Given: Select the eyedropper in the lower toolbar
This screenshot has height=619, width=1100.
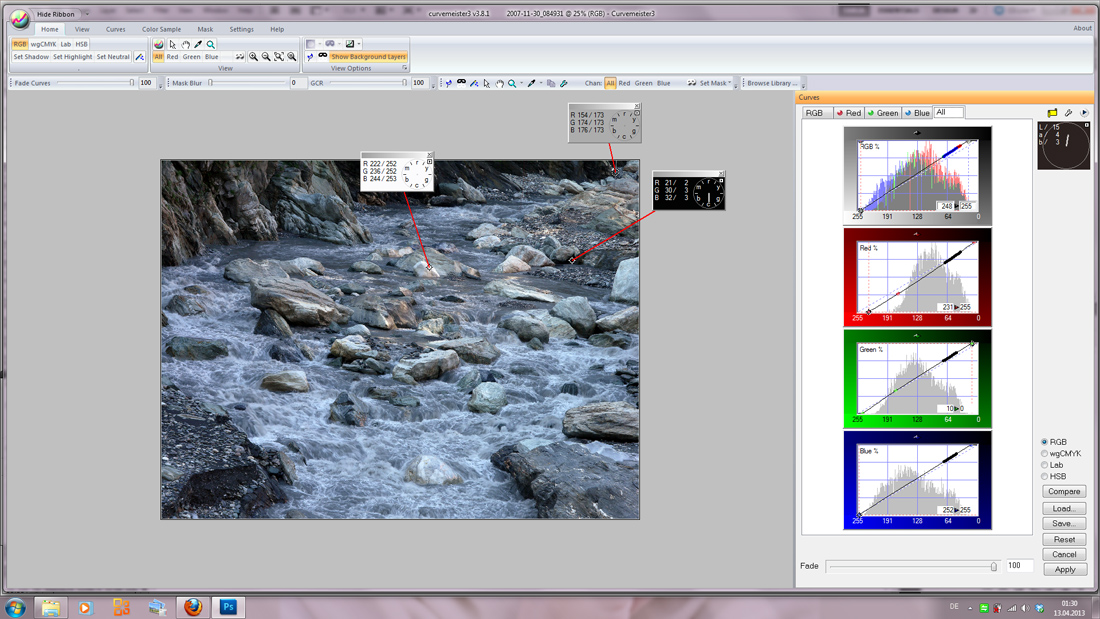Looking at the screenshot, I should pyautogui.click(x=532, y=83).
